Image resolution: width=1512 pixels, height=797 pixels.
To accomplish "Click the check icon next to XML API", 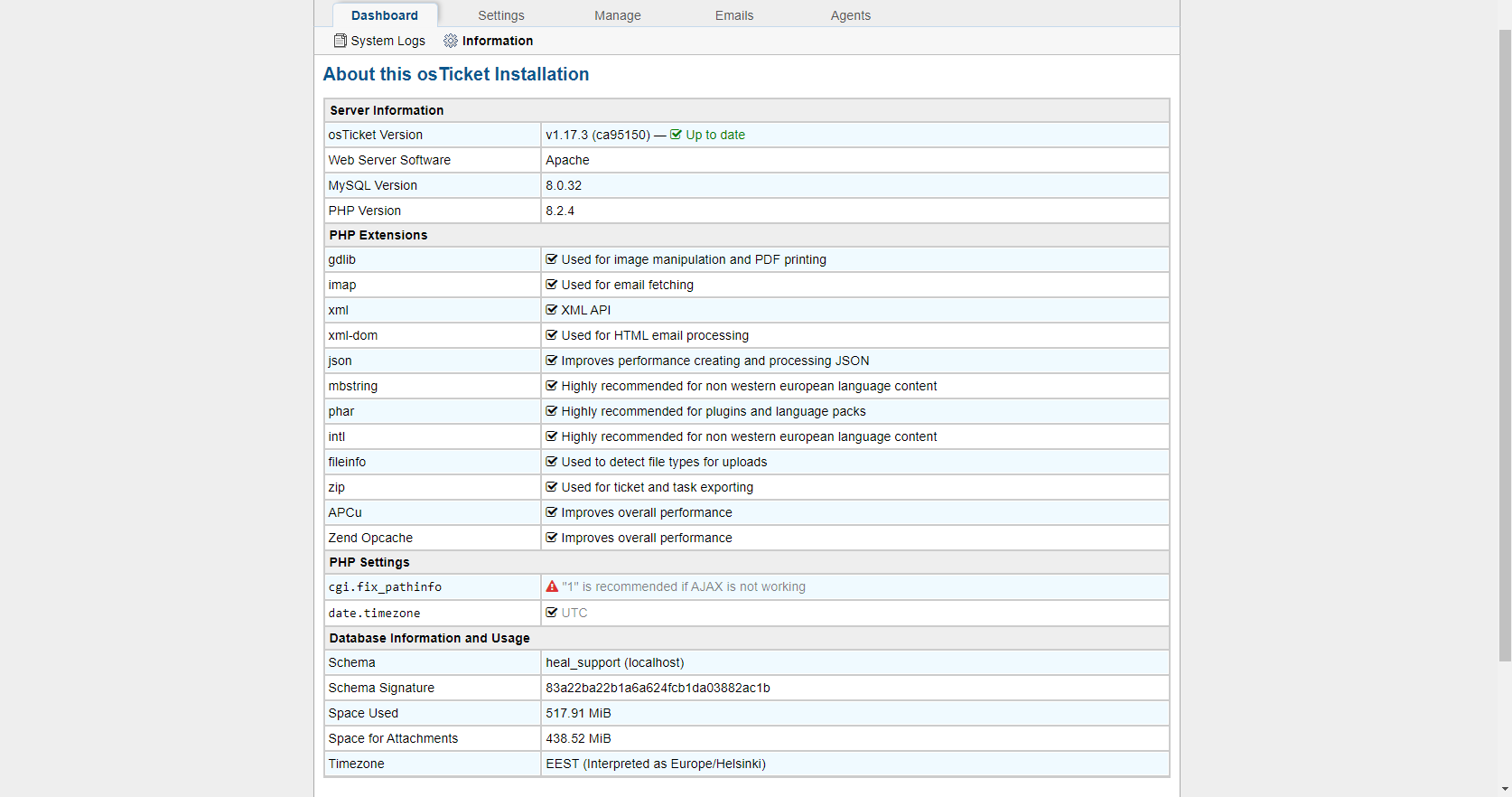I will [552, 310].
